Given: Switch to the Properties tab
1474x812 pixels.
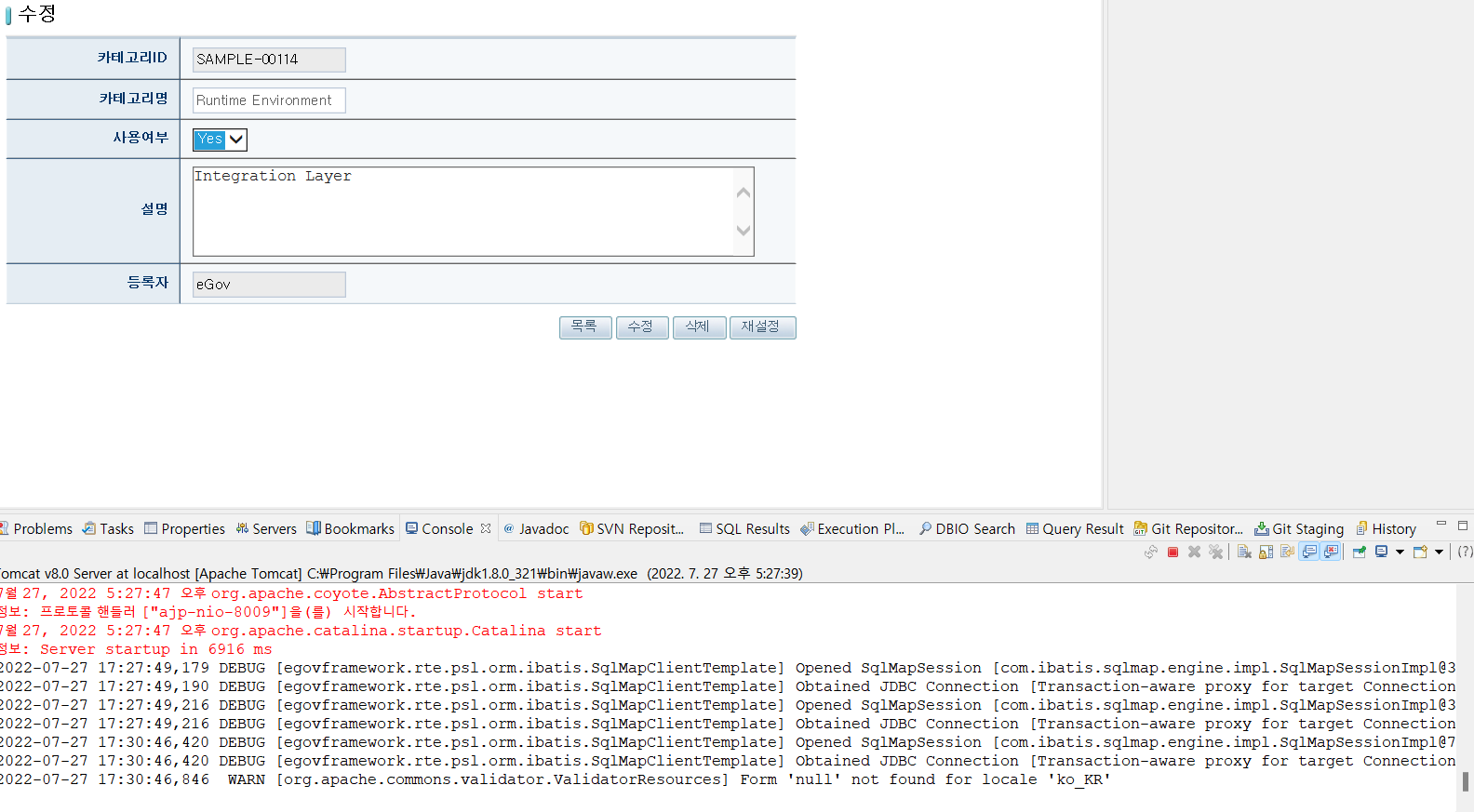Looking at the screenshot, I should [x=184, y=529].
